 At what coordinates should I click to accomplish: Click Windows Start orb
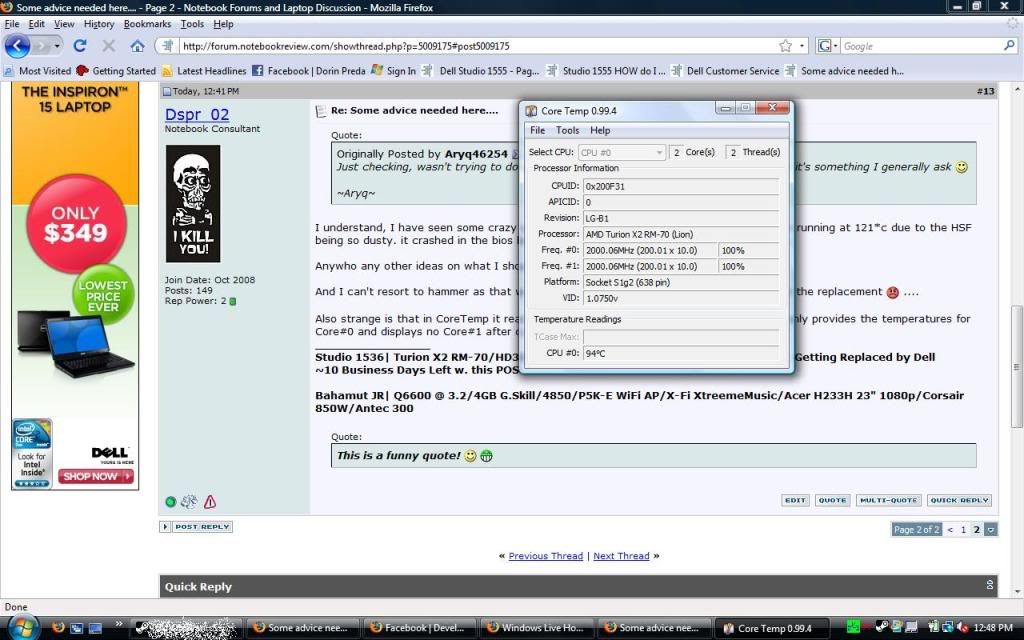[24, 627]
